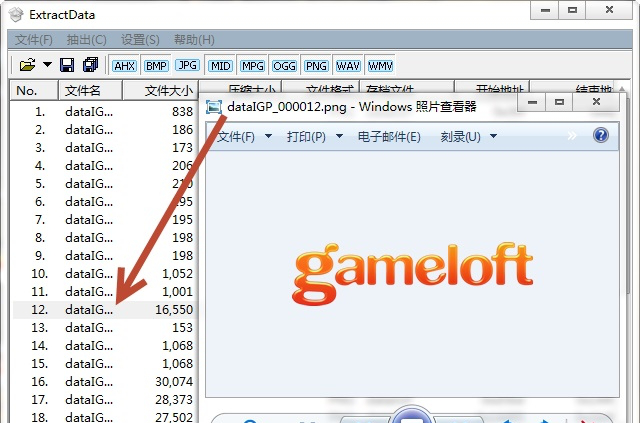
Task: Toggle the WMV format filter
Action: [x=380, y=66]
